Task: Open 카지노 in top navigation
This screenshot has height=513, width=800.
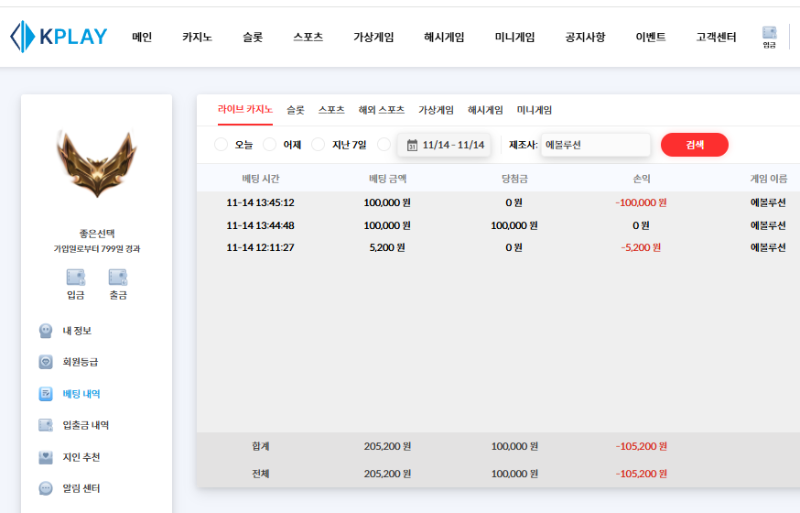Action: (x=197, y=37)
